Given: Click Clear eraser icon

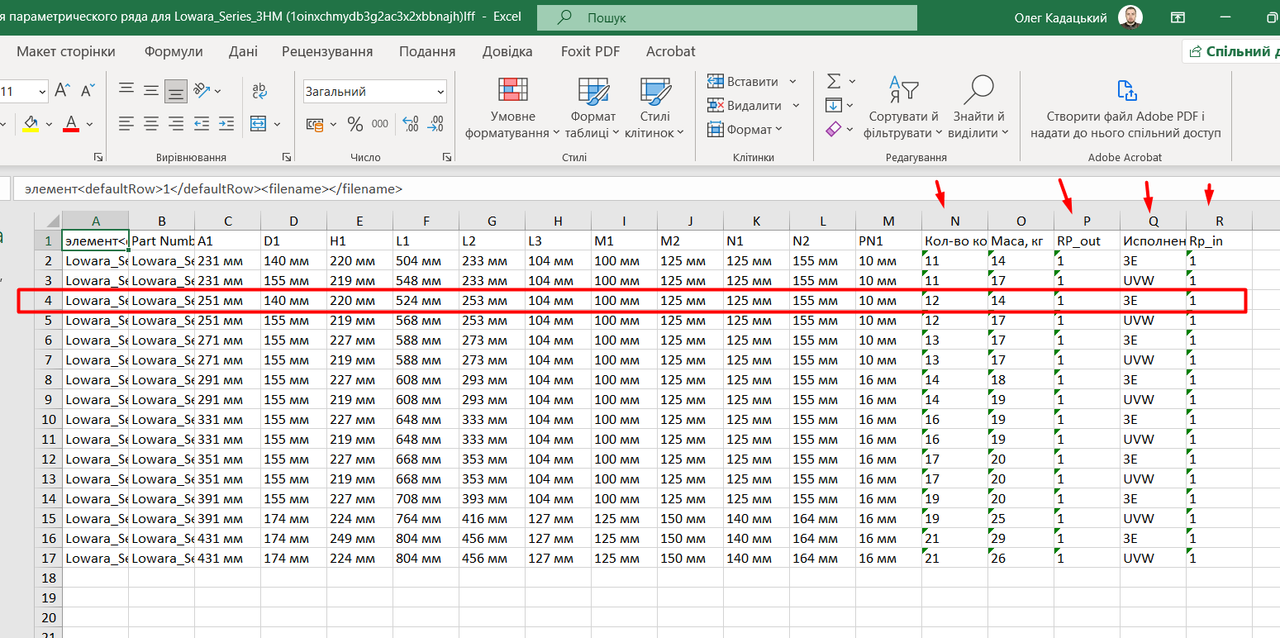Looking at the screenshot, I should 833,129.
